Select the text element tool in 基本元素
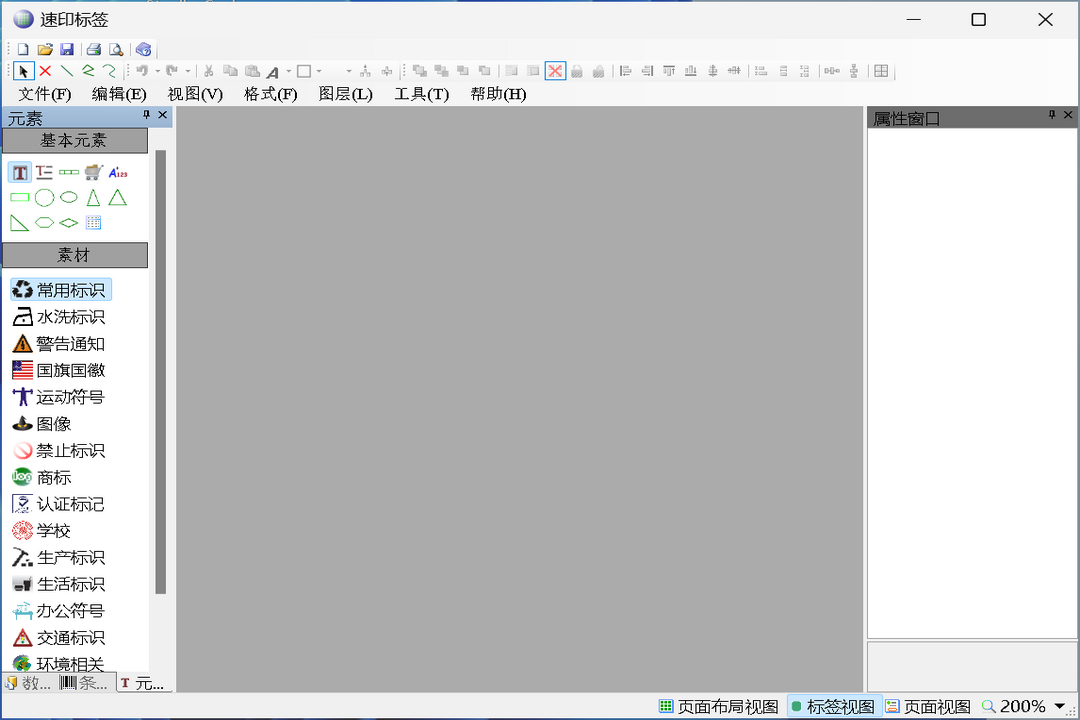This screenshot has width=1080, height=720. [20, 172]
